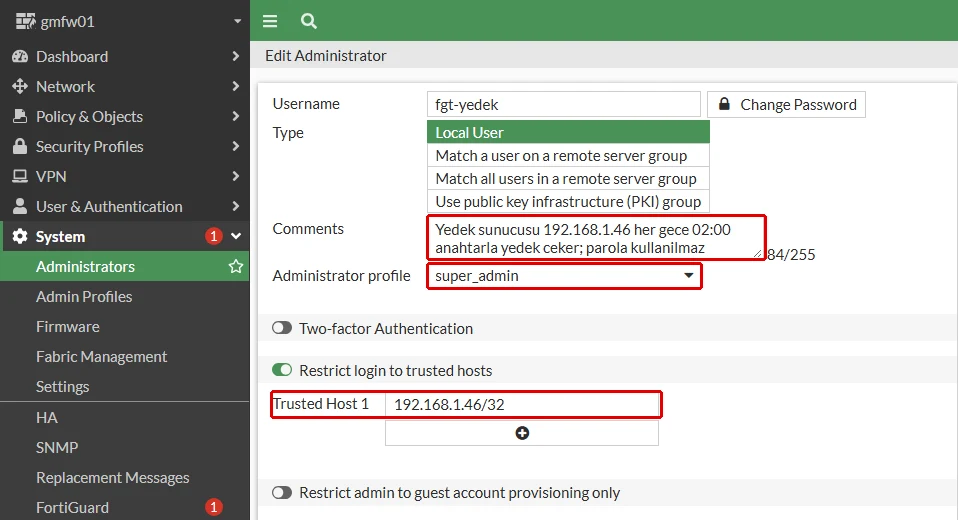Click the VPN laptop icon
The image size is (958, 520).
coord(20,176)
